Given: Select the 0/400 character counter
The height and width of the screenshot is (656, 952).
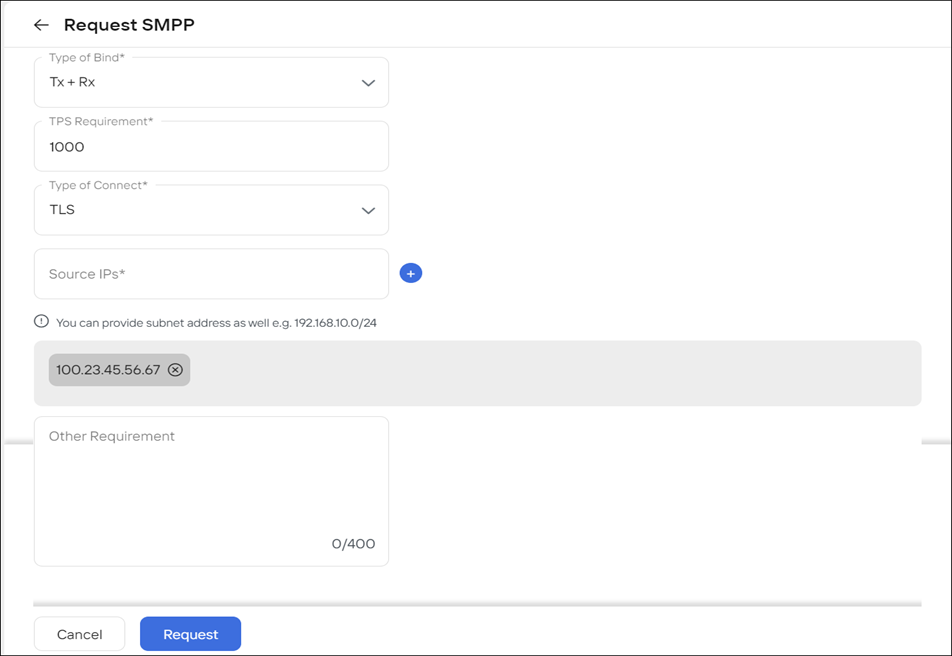Looking at the screenshot, I should tap(353, 543).
